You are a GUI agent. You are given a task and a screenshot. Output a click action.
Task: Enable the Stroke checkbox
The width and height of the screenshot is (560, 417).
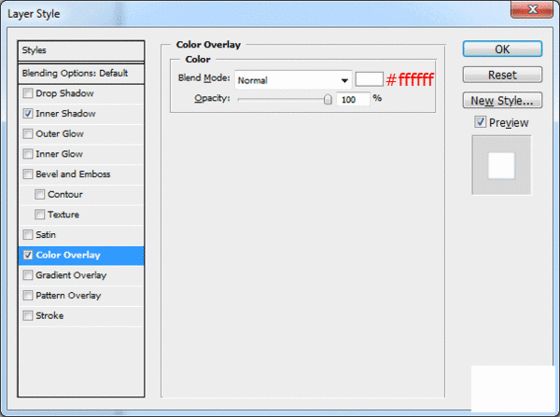(28, 316)
